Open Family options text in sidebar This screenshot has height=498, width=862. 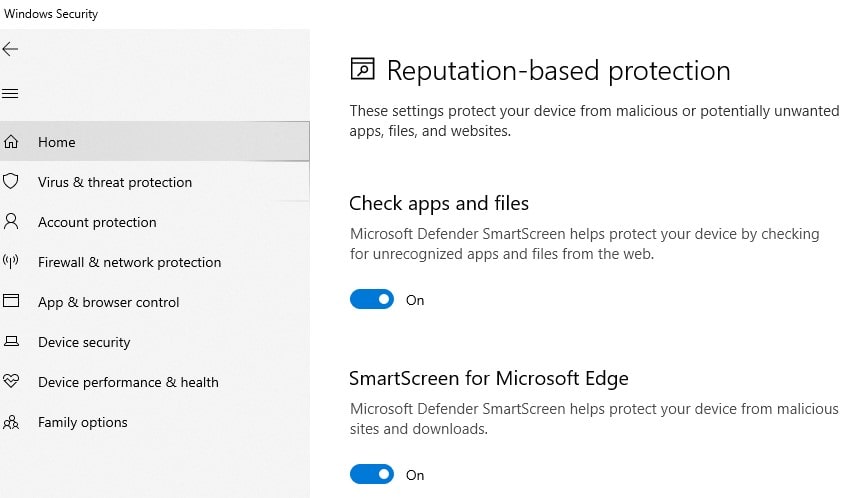(83, 422)
